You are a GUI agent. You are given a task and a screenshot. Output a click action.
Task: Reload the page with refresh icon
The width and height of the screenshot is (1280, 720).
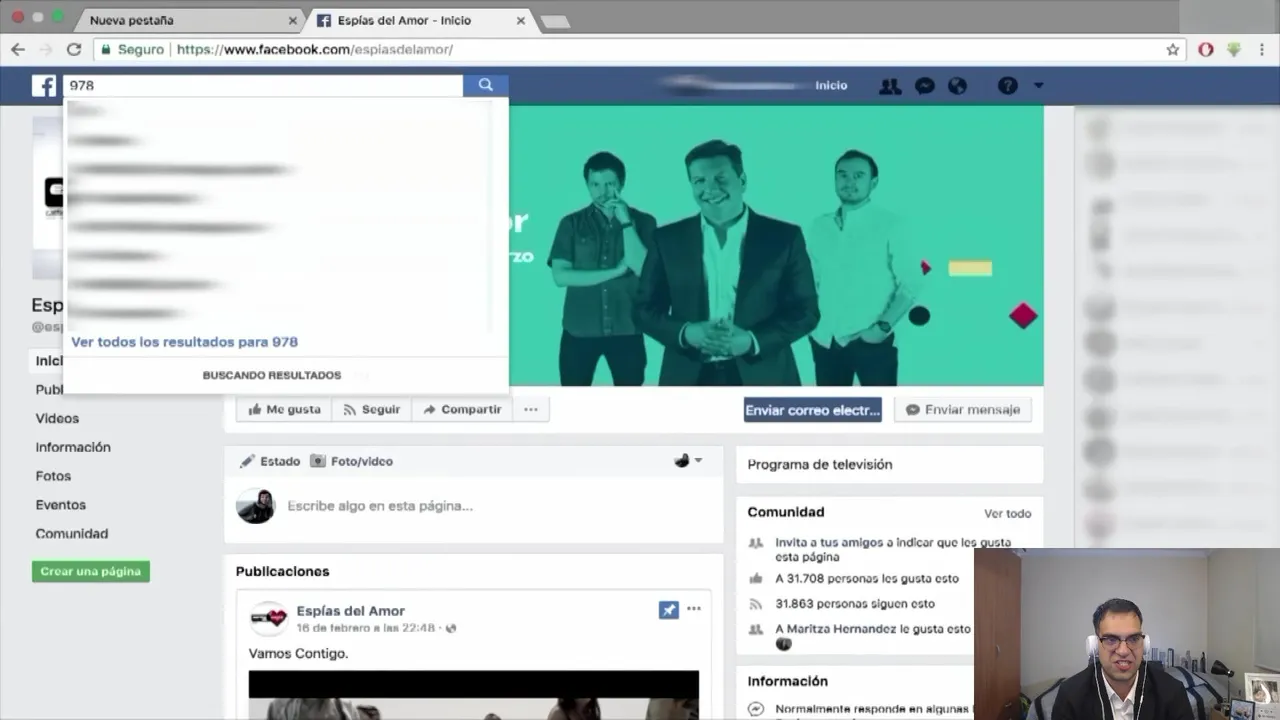pyautogui.click(x=73, y=49)
